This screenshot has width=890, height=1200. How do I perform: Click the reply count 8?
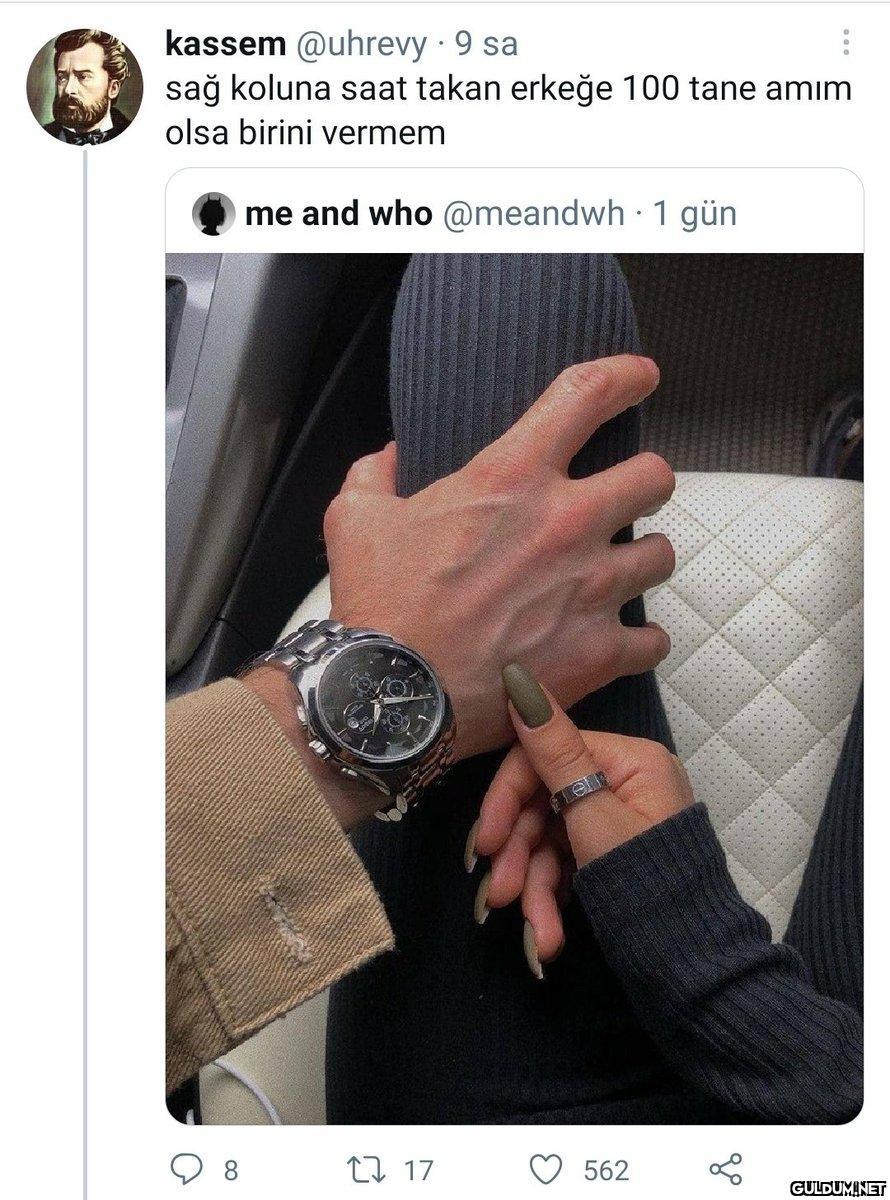[x=231, y=1170]
